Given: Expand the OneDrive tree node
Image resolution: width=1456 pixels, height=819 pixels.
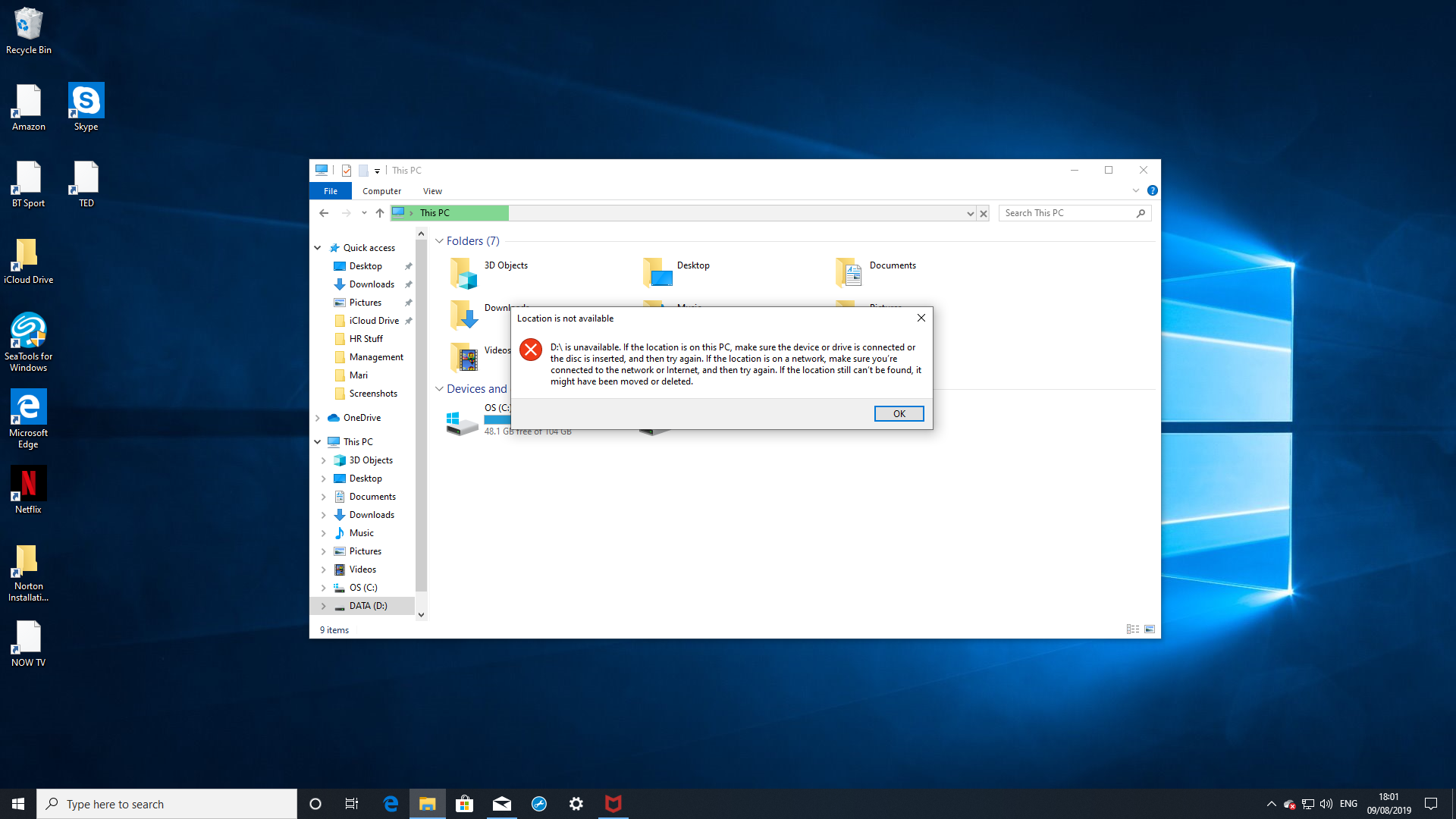Looking at the screenshot, I should pyautogui.click(x=318, y=418).
